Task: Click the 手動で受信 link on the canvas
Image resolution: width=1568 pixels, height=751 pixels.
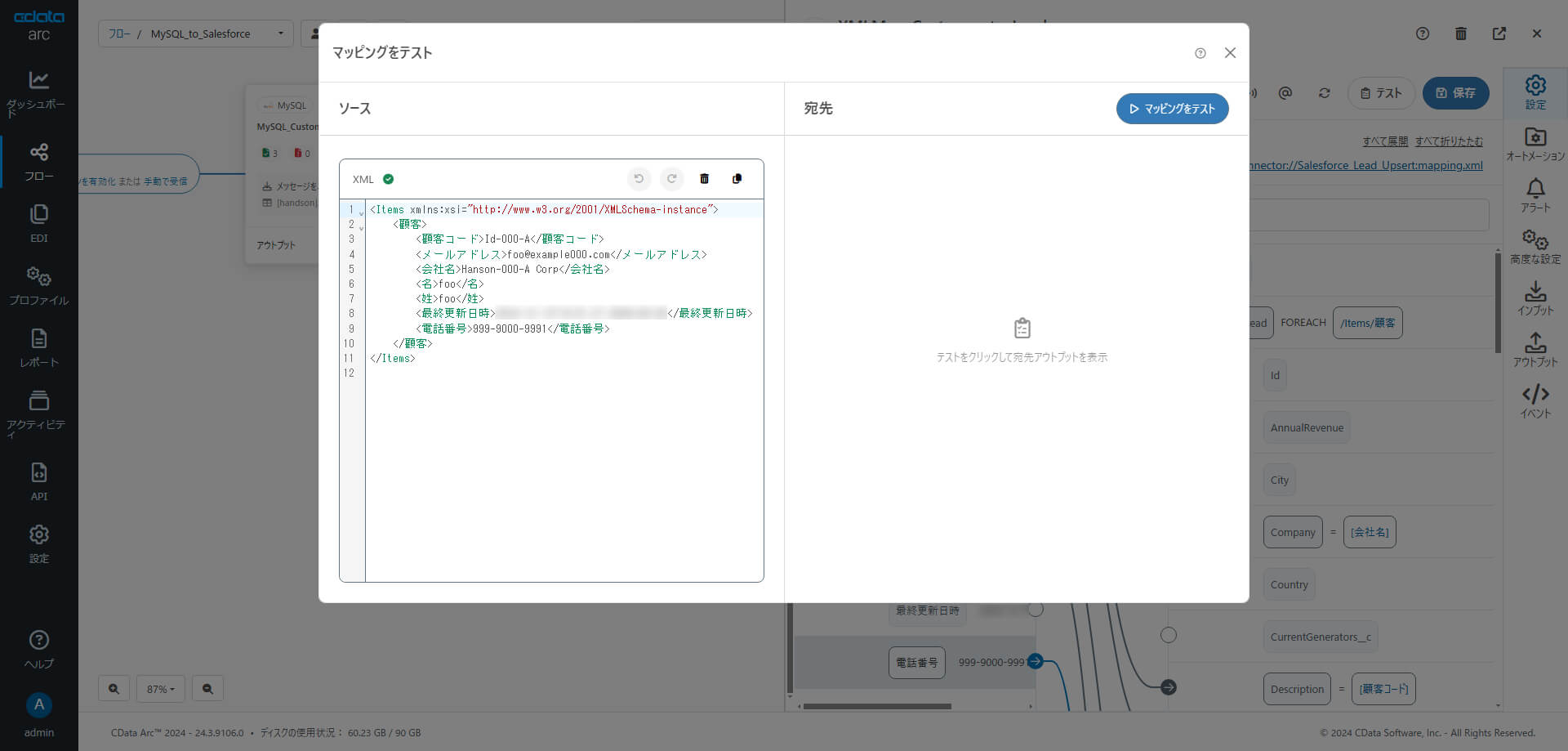Action: [x=166, y=181]
